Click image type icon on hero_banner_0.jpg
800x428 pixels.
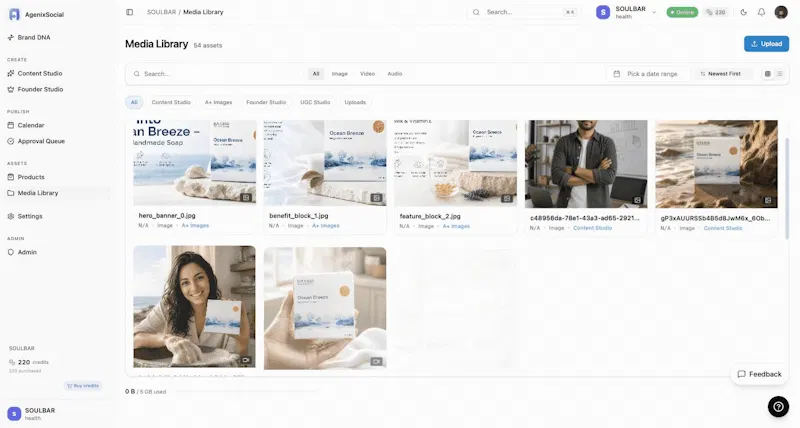click(246, 197)
